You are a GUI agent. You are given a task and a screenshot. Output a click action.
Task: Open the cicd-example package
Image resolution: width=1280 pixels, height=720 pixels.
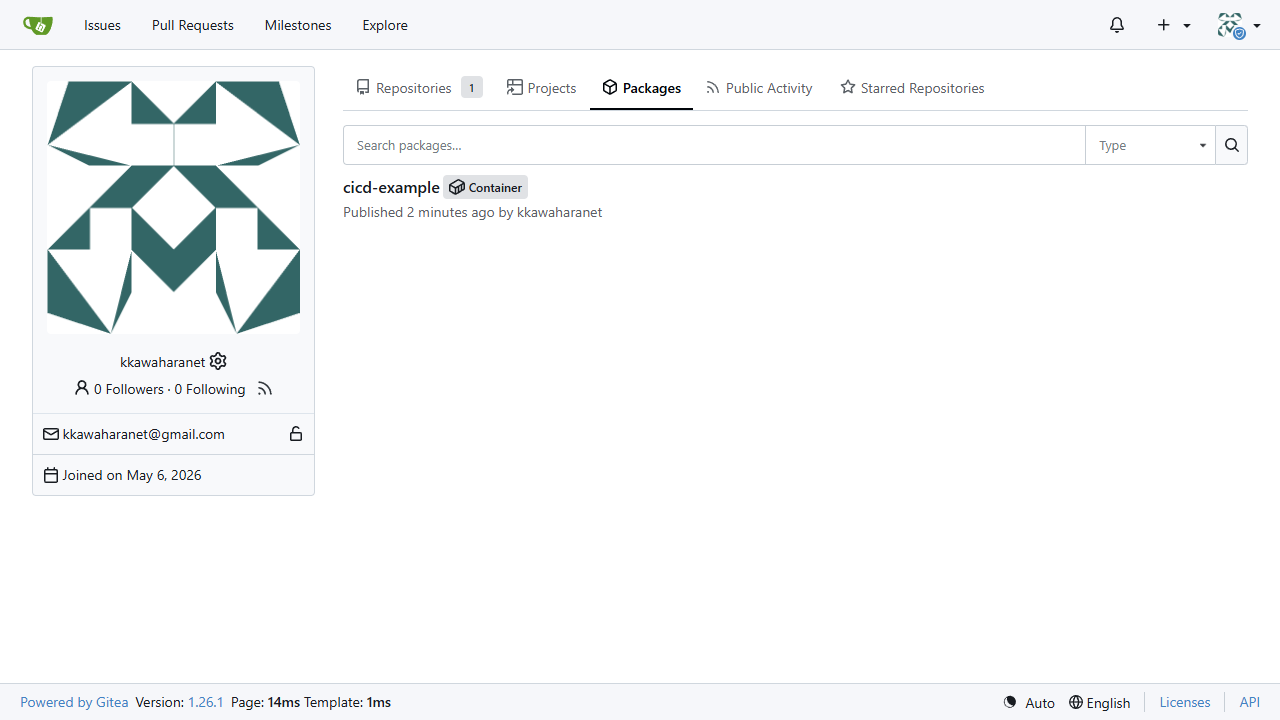pyautogui.click(x=391, y=187)
